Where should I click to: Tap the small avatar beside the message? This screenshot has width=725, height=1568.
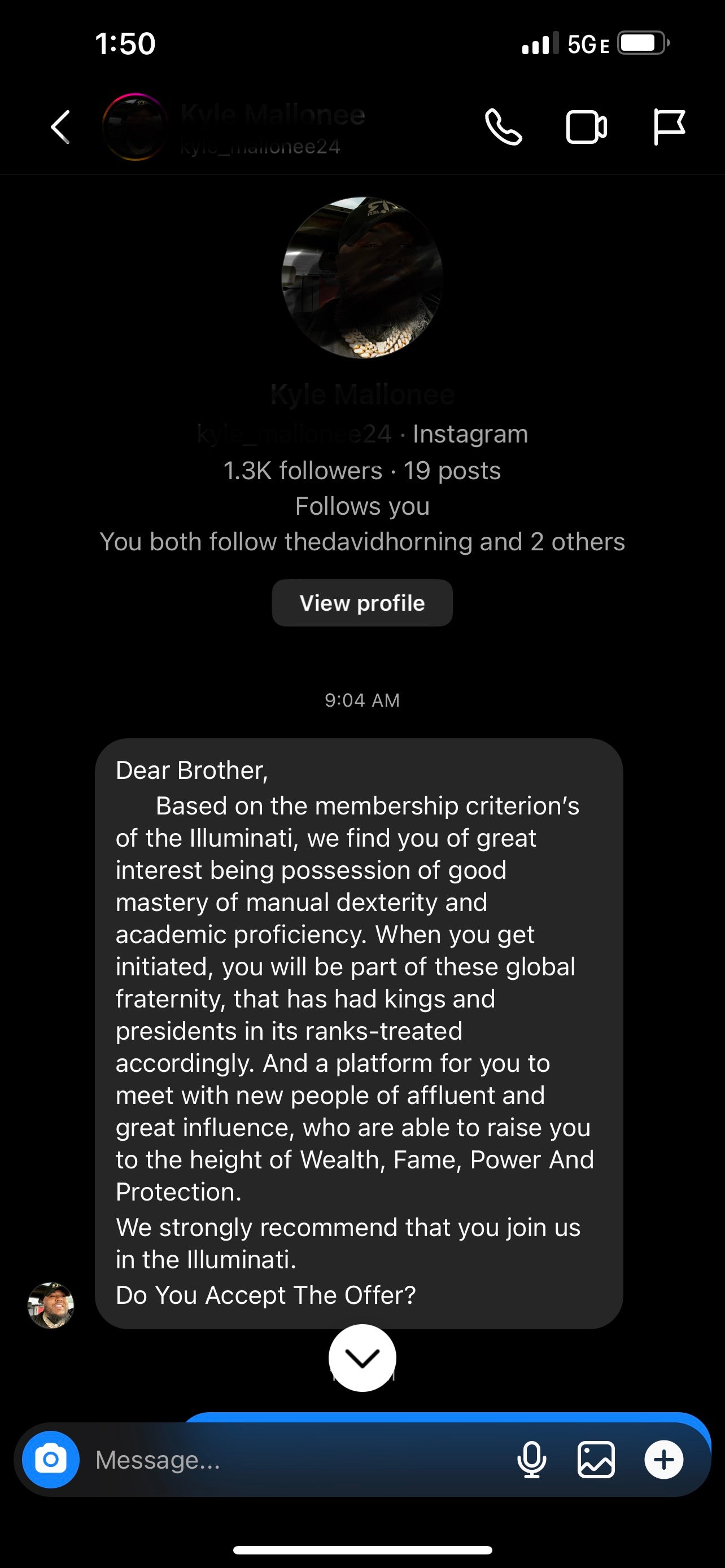coord(51,1305)
